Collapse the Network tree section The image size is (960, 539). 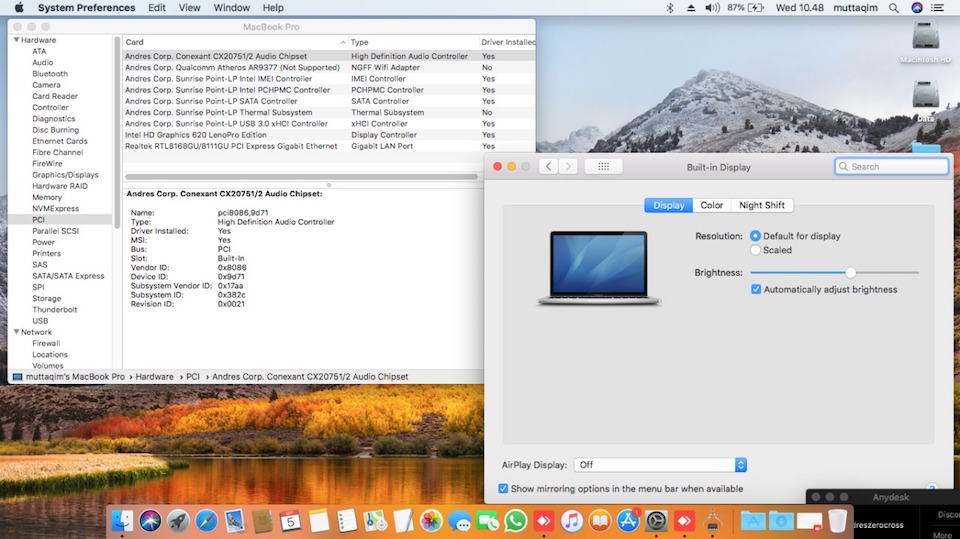[15, 332]
